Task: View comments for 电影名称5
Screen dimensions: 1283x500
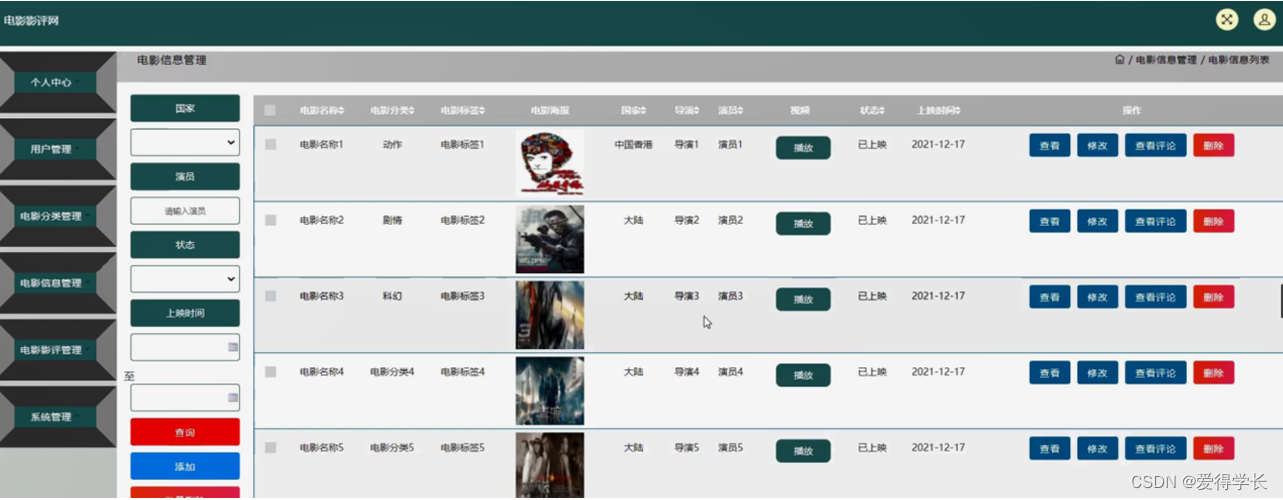Action: point(1155,449)
